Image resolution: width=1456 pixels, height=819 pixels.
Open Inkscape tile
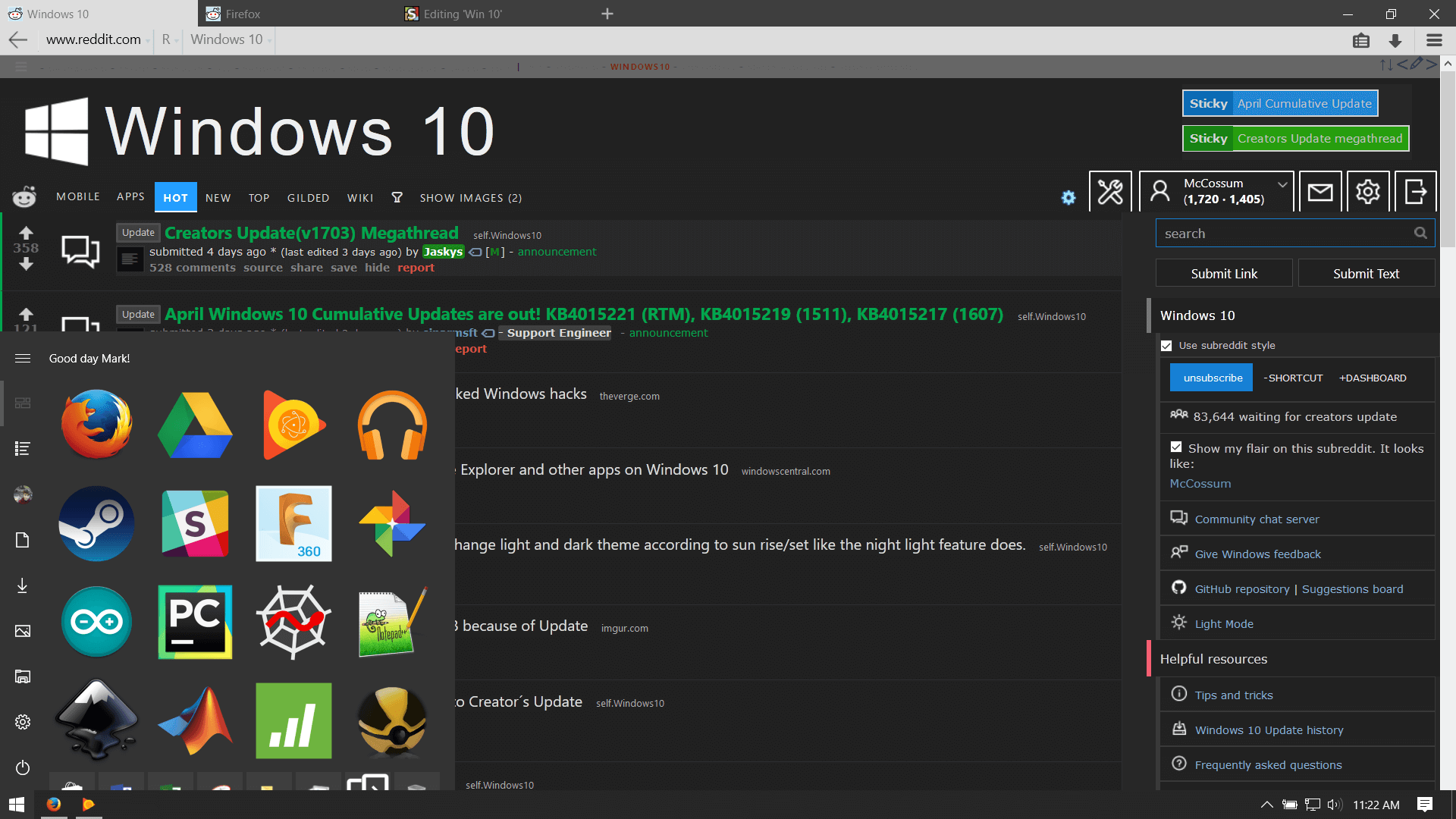pyautogui.click(x=96, y=720)
